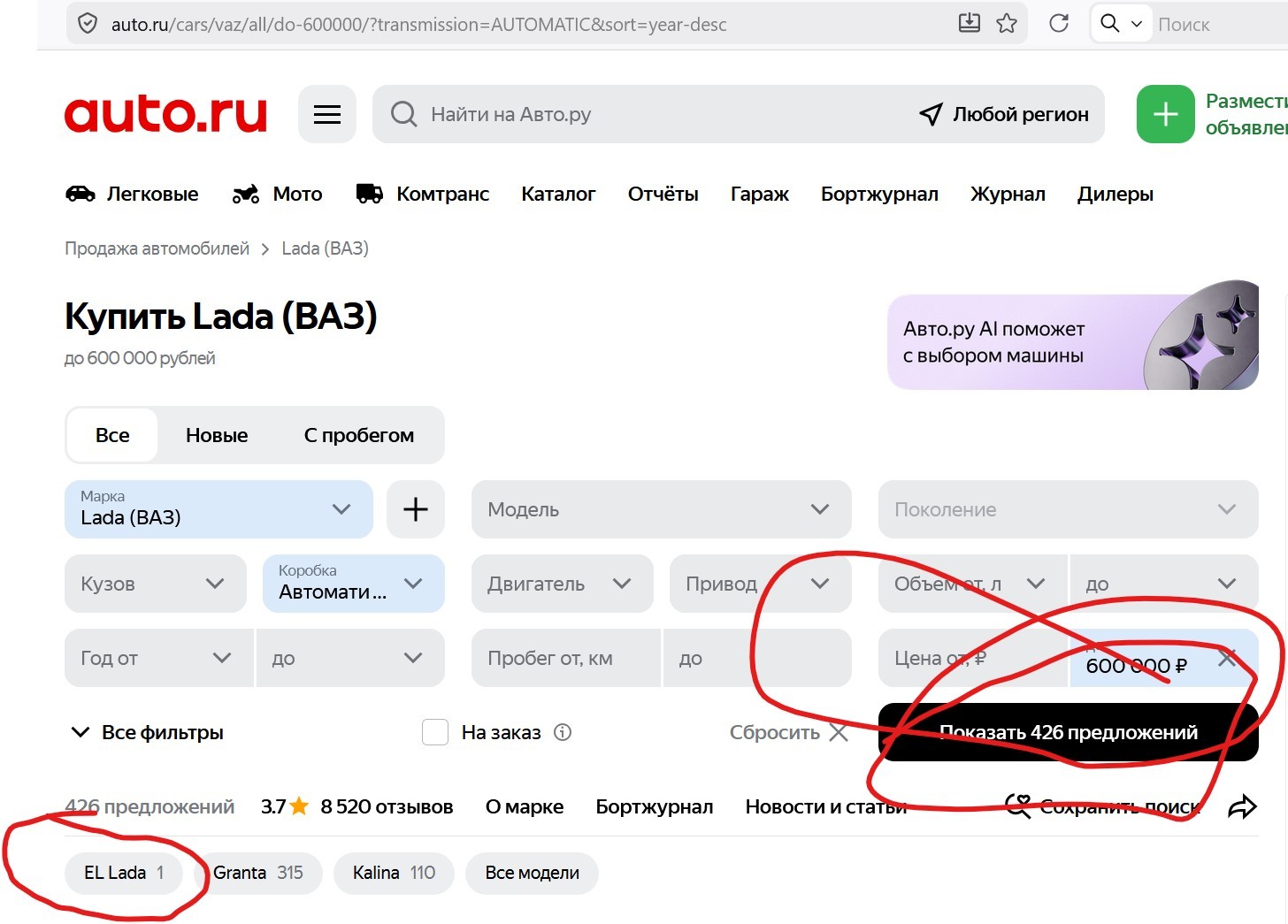
Task: Click Показать 426 предложений button
Action: point(1069,732)
